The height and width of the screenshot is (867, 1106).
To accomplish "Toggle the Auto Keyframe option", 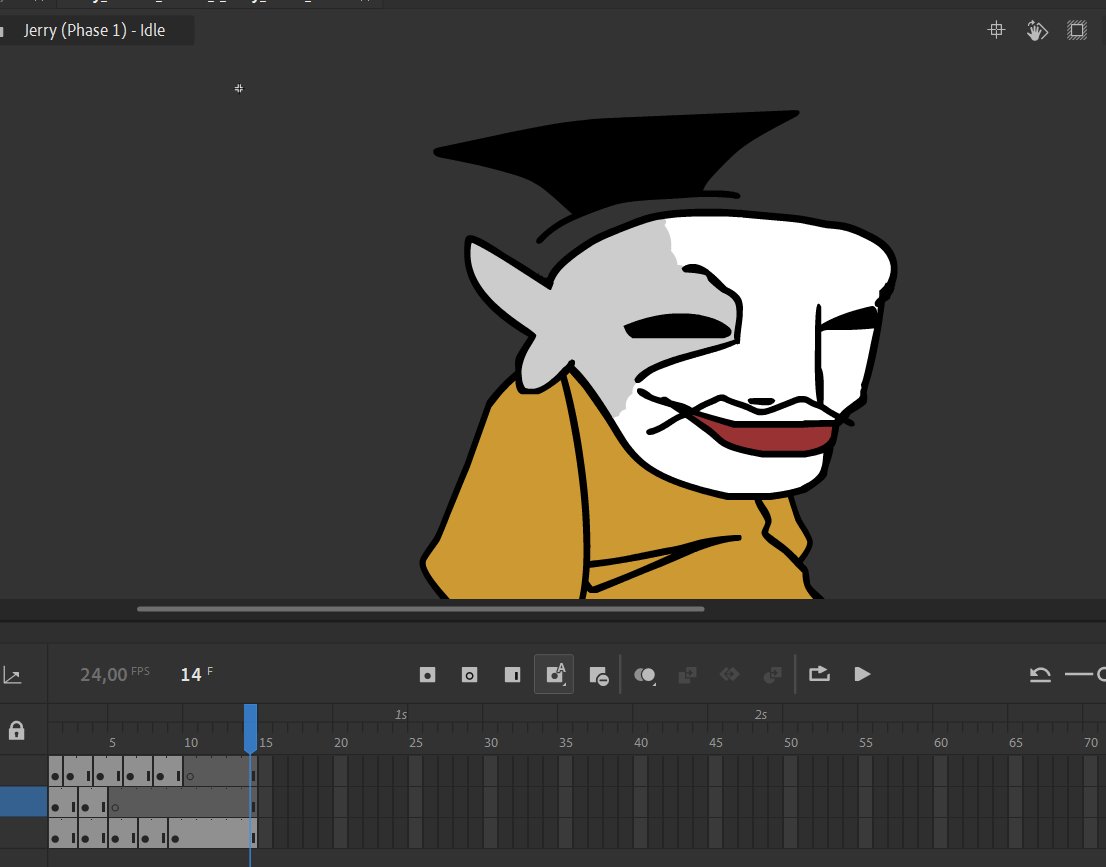I will click(x=554, y=674).
